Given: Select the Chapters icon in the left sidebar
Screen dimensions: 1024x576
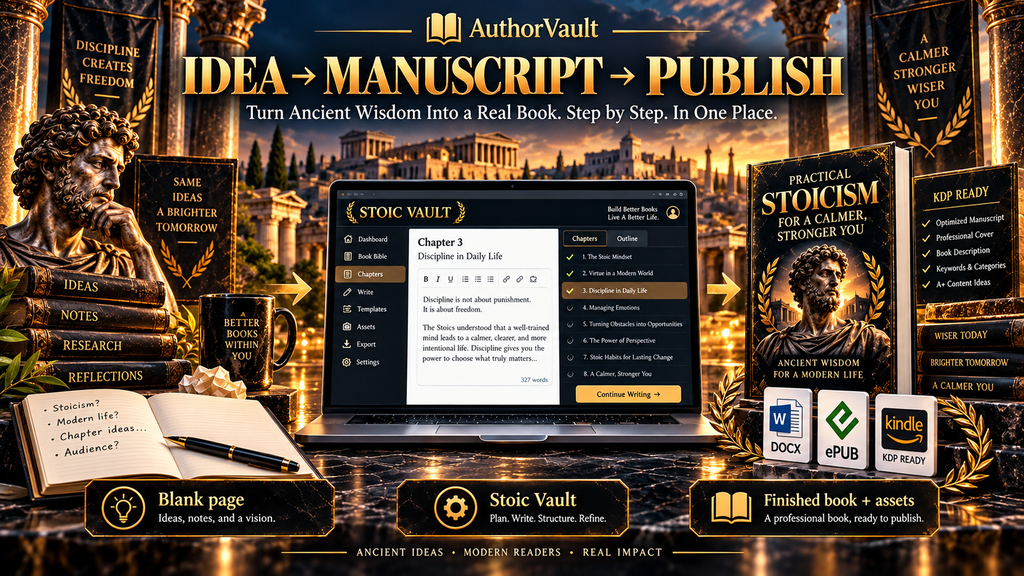Looking at the screenshot, I should (348, 274).
